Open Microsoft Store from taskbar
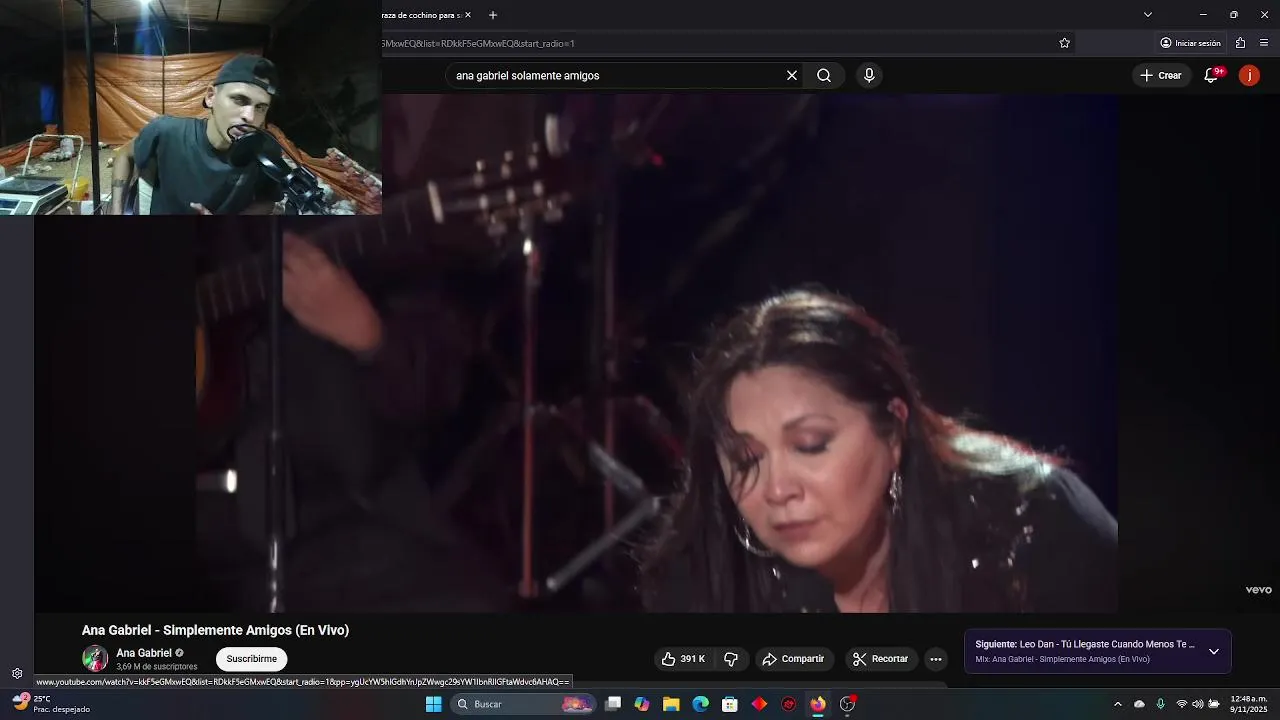Screen dimensions: 1280x720 (730, 704)
